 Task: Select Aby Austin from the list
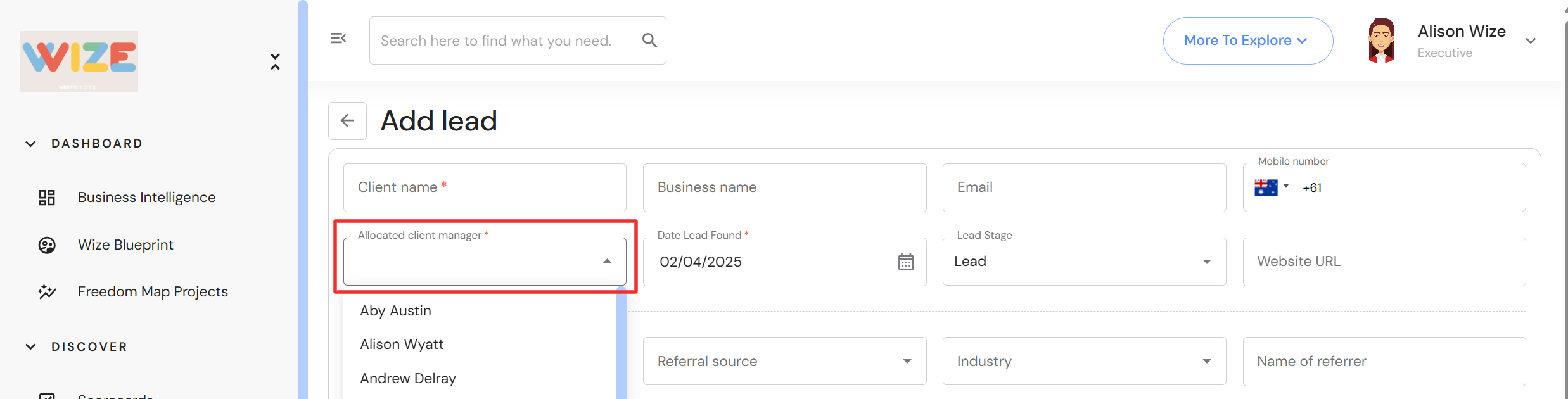tap(396, 311)
